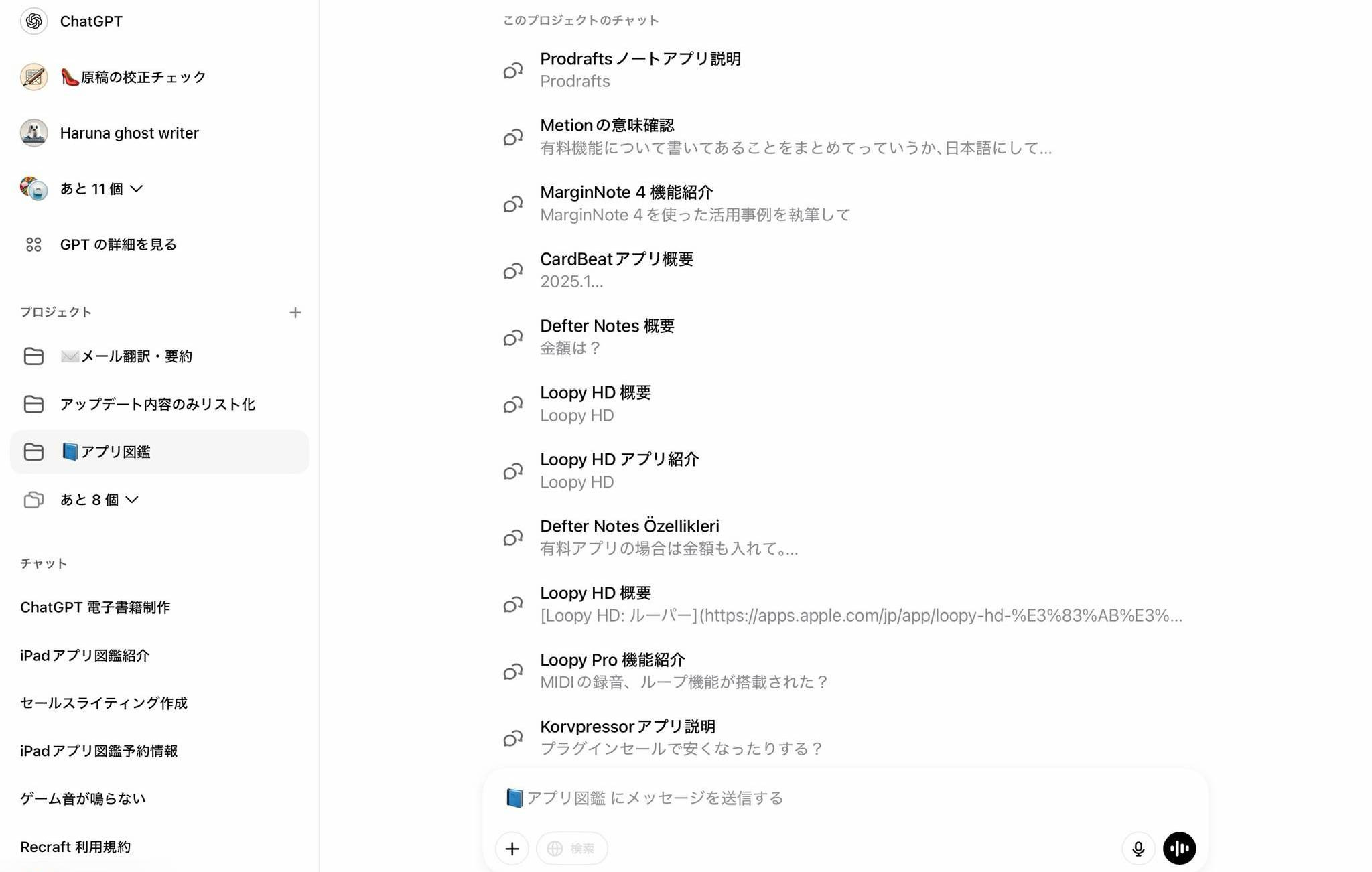
Task: Click chat icon for MarginNote 4 機能紹介
Action: (513, 204)
